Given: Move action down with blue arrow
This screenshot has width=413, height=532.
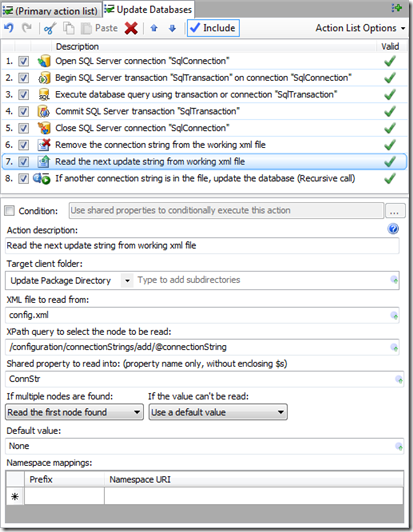Looking at the screenshot, I should (172, 28).
